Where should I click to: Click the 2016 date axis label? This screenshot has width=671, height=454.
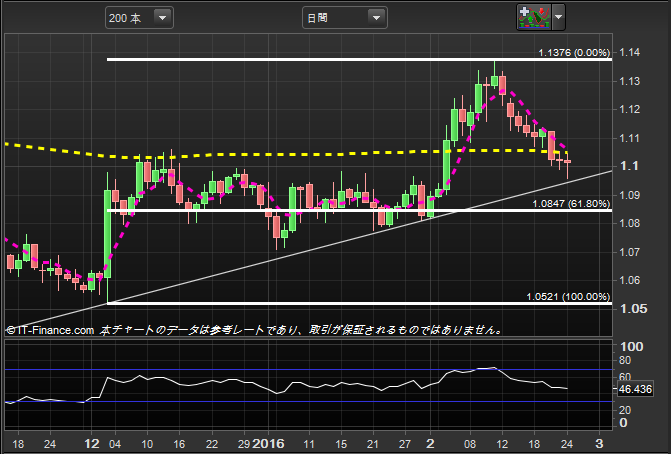click(x=268, y=443)
